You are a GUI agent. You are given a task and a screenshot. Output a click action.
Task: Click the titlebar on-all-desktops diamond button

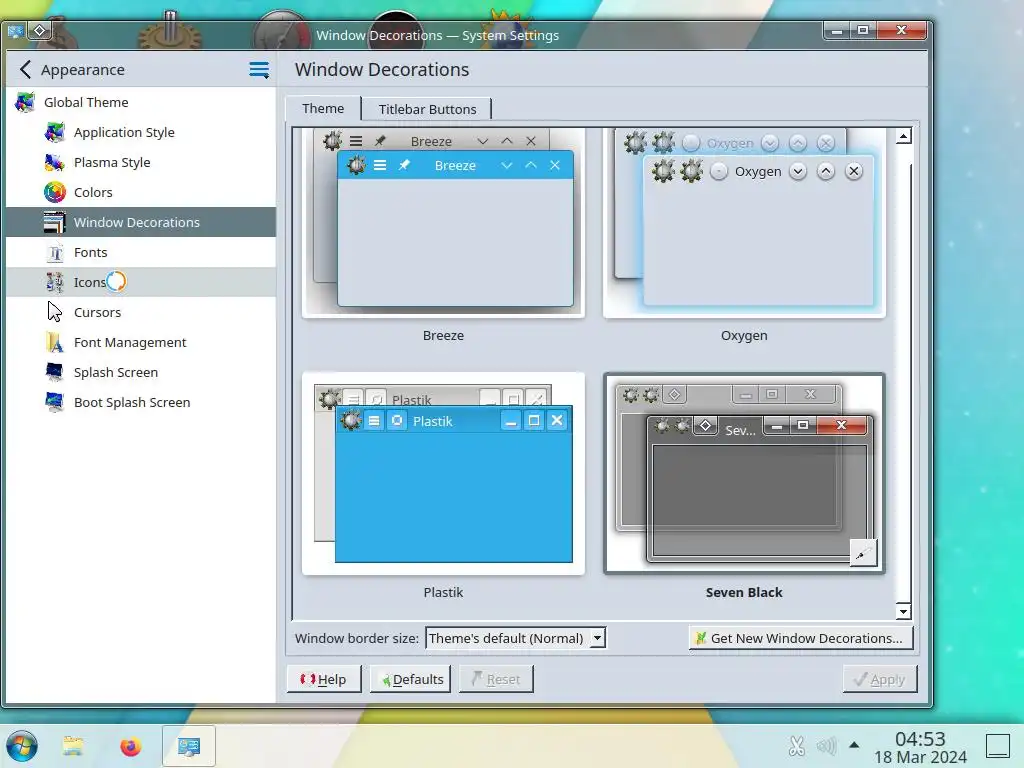[40, 31]
